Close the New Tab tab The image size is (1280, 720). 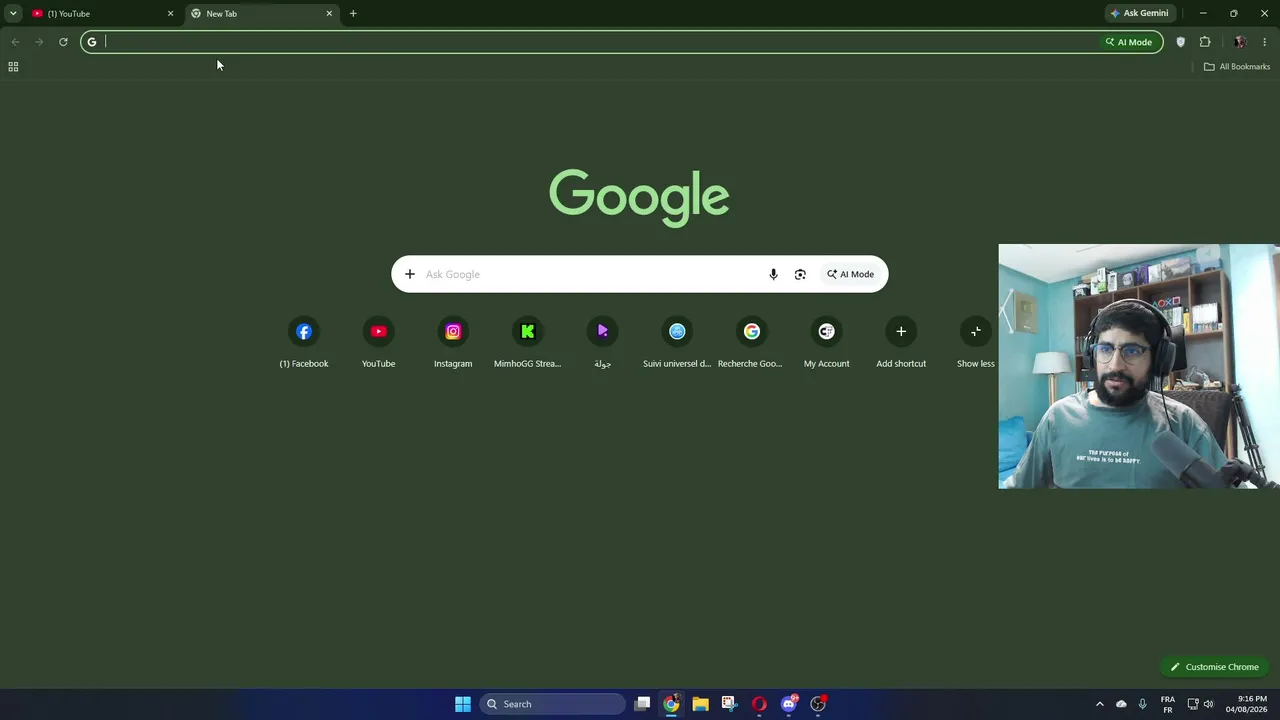pyautogui.click(x=329, y=13)
